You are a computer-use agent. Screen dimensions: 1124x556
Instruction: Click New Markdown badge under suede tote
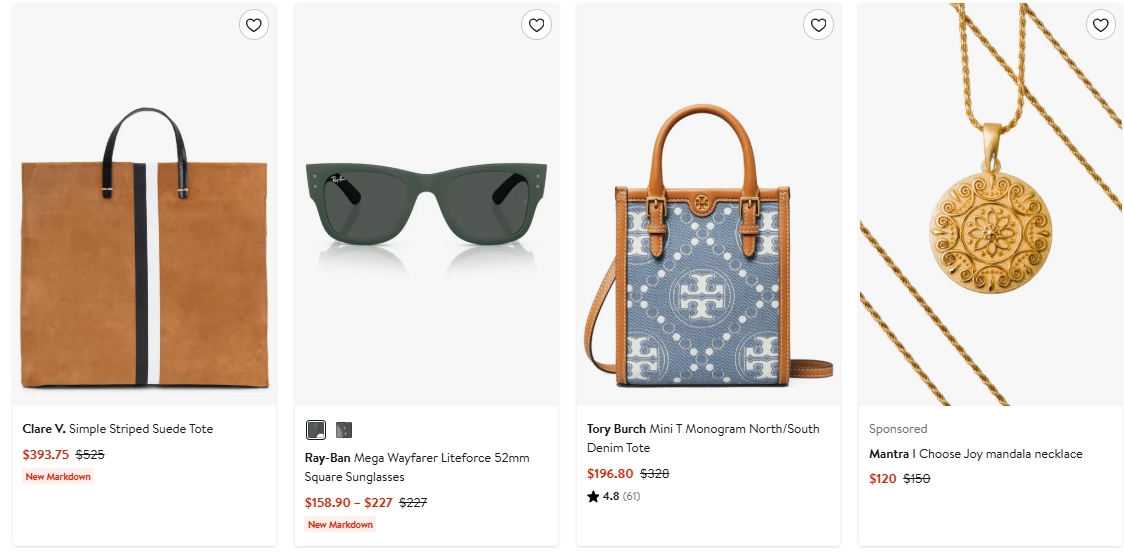pos(58,476)
